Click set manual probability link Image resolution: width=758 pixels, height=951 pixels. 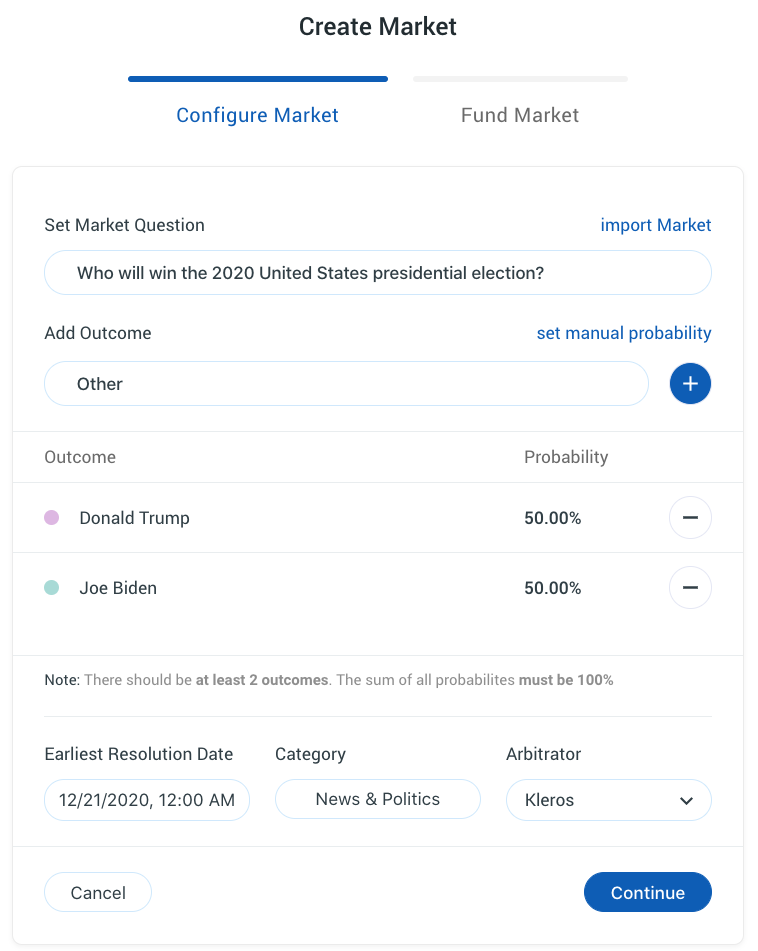(x=624, y=333)
